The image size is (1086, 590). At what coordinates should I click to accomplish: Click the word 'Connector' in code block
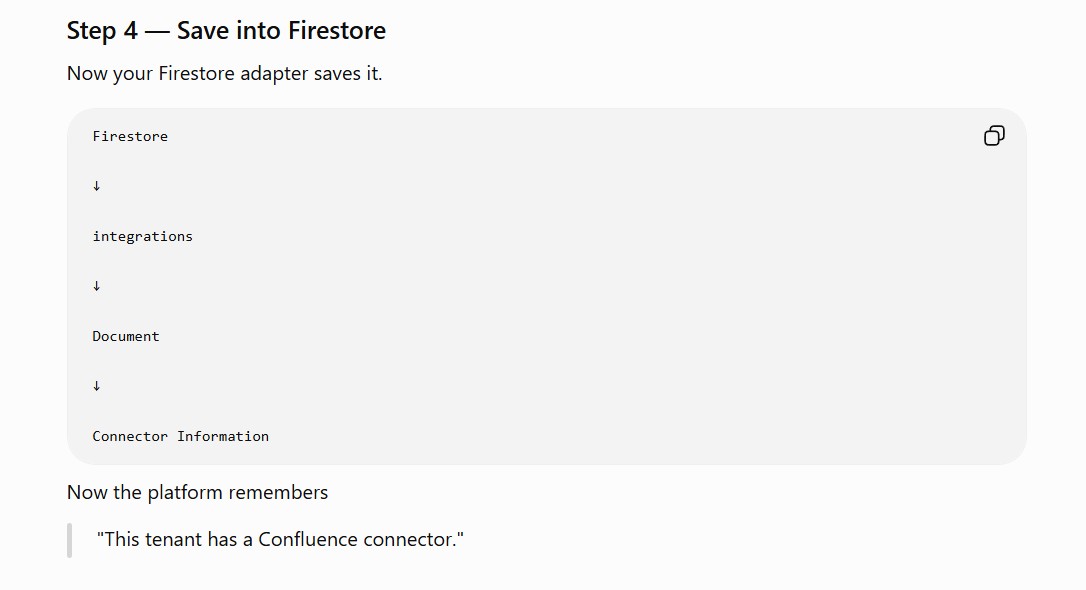pyautogui.click(x=130, y=436)
